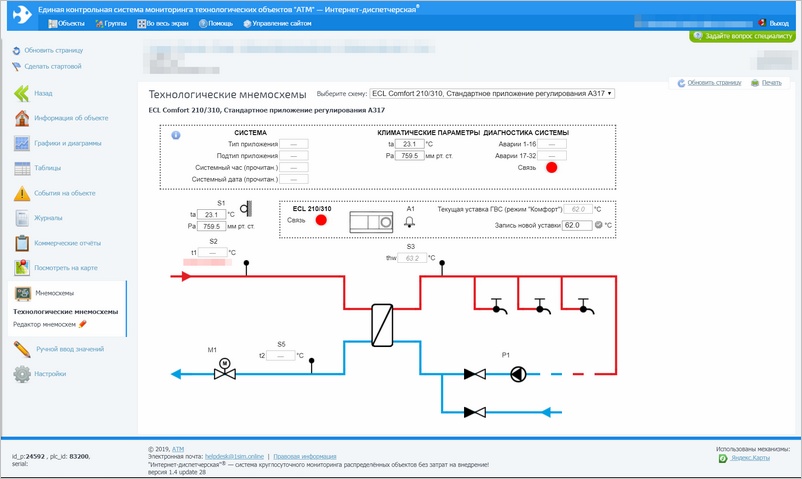This screenshot has height=479, width=802.
Task: Open the Таблицы table icon
Action: coord(21,168)
